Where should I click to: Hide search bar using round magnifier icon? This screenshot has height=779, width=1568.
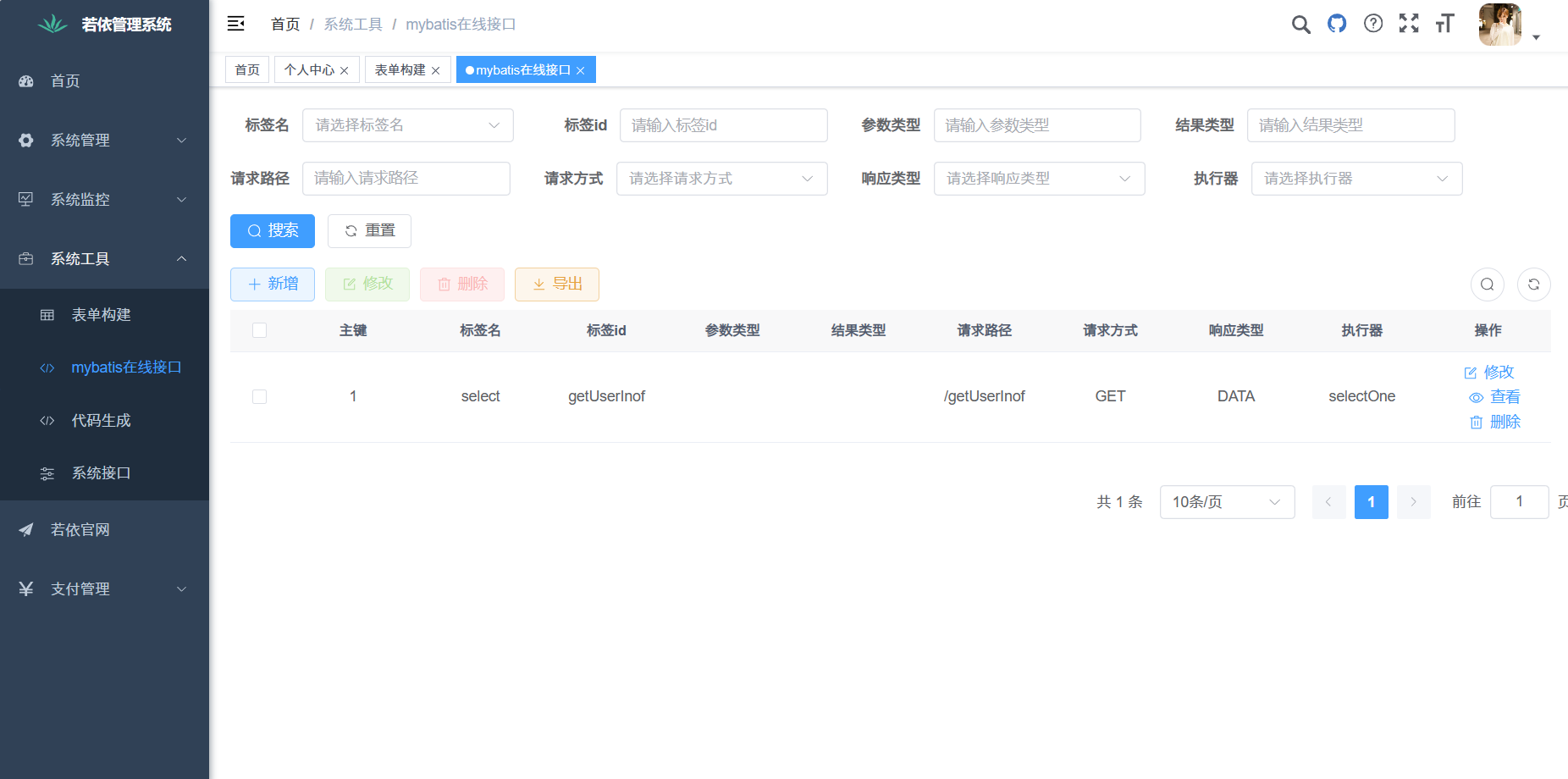point(1487,285)
